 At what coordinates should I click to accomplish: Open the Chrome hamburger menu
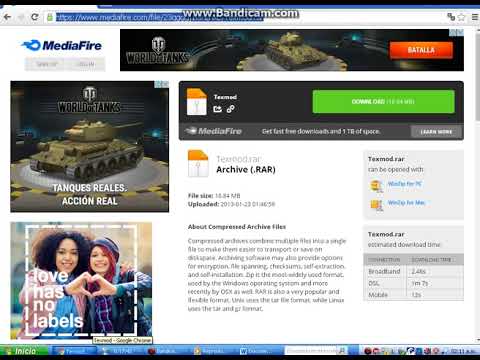475,17
